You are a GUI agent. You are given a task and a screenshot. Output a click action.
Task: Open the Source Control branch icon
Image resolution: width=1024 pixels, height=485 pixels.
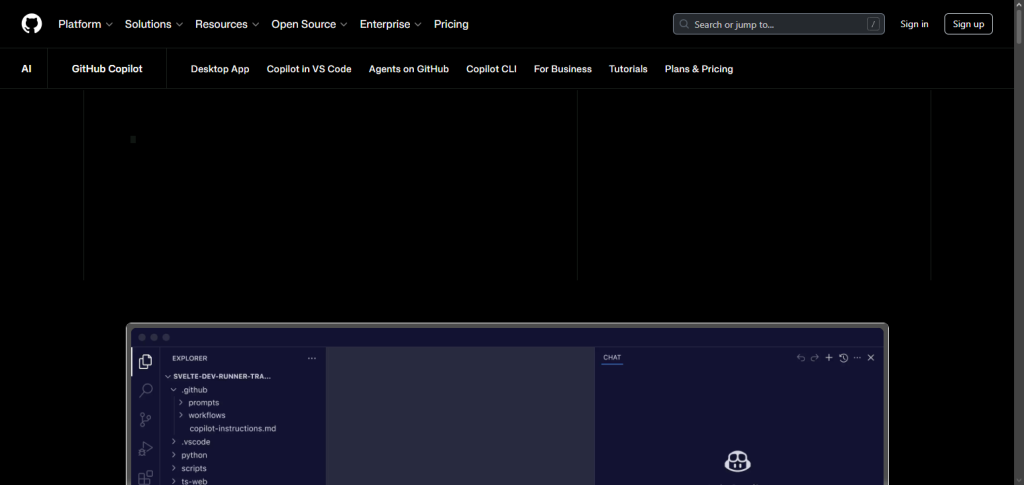point(146,420)
